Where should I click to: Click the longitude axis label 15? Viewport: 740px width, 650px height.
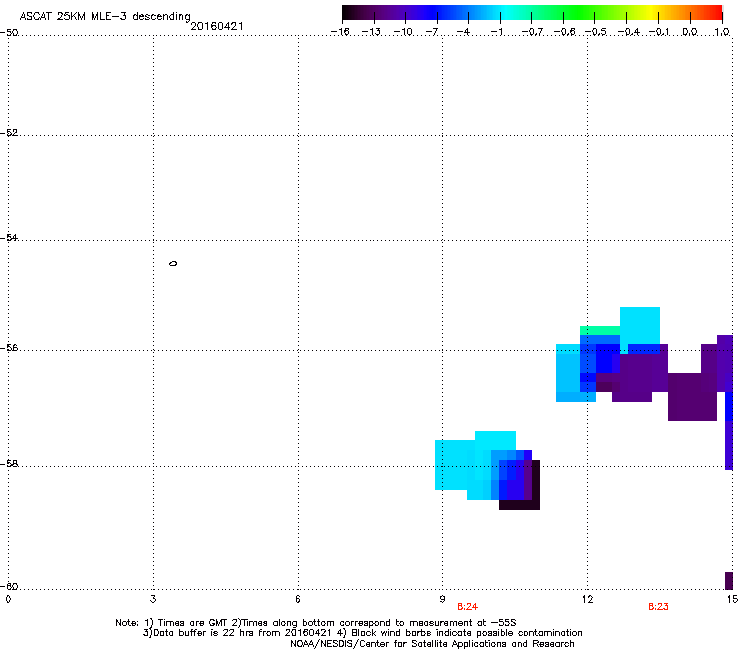click(732, 599)
